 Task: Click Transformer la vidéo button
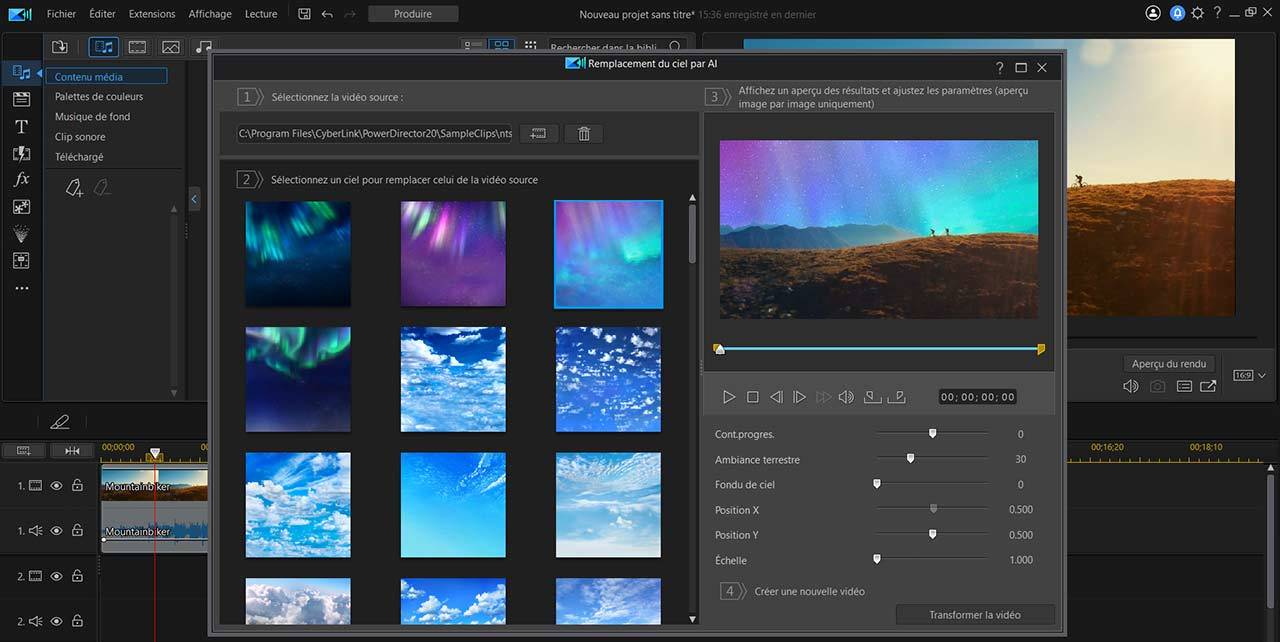point(975,615)
